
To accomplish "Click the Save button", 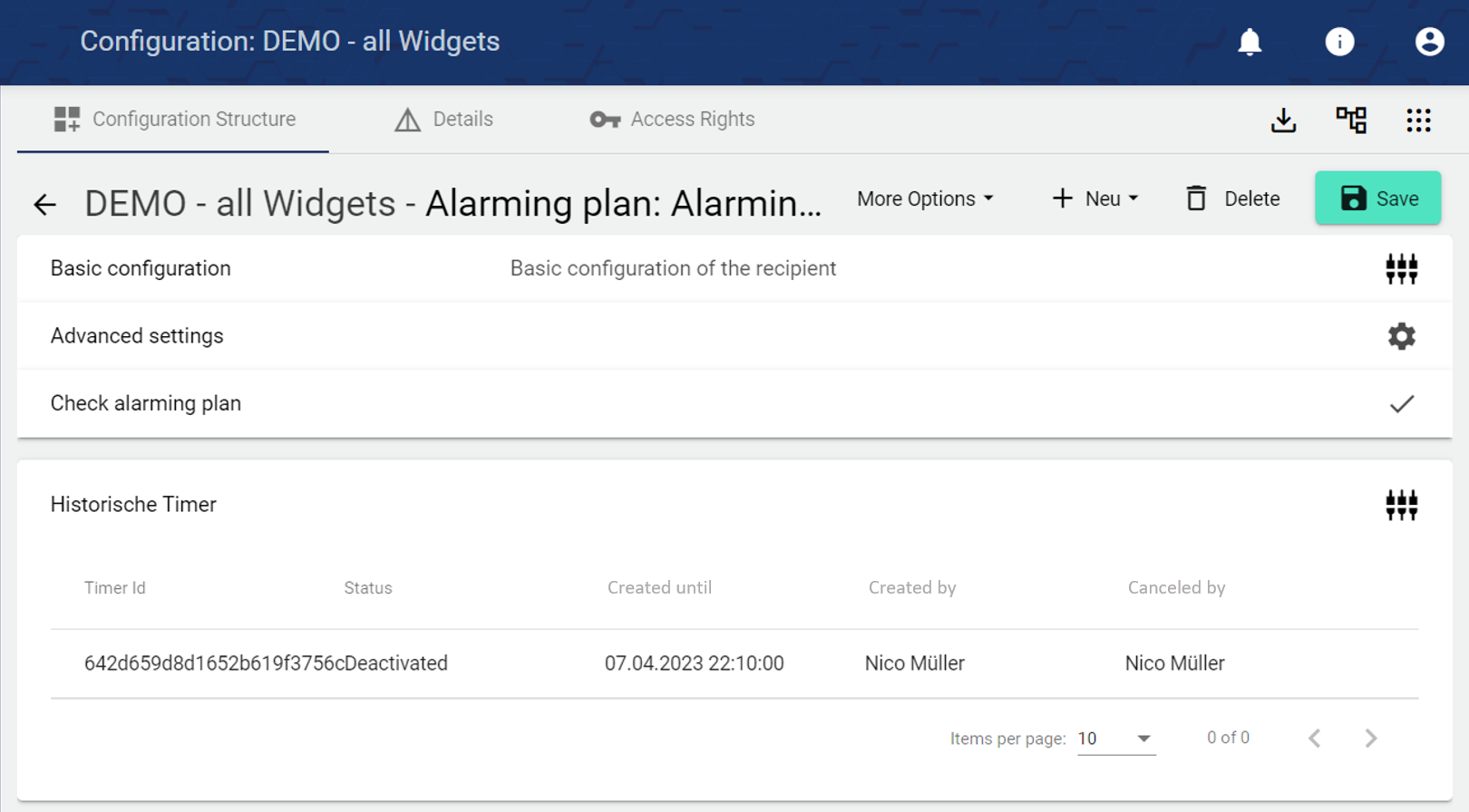I will [1377, 198].
